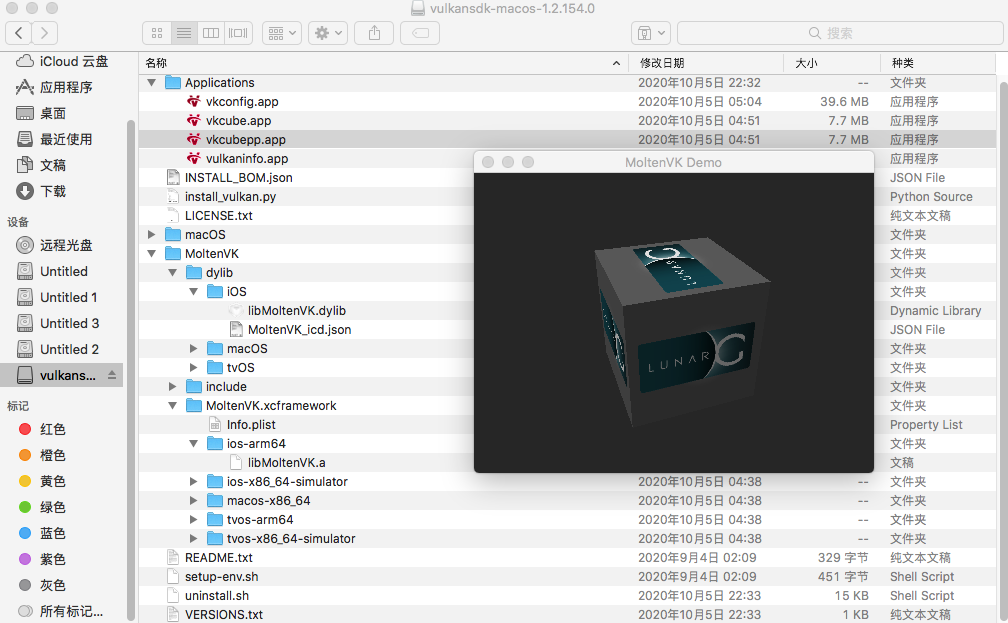Open 下载 in the sidebar

click(40, 191)
